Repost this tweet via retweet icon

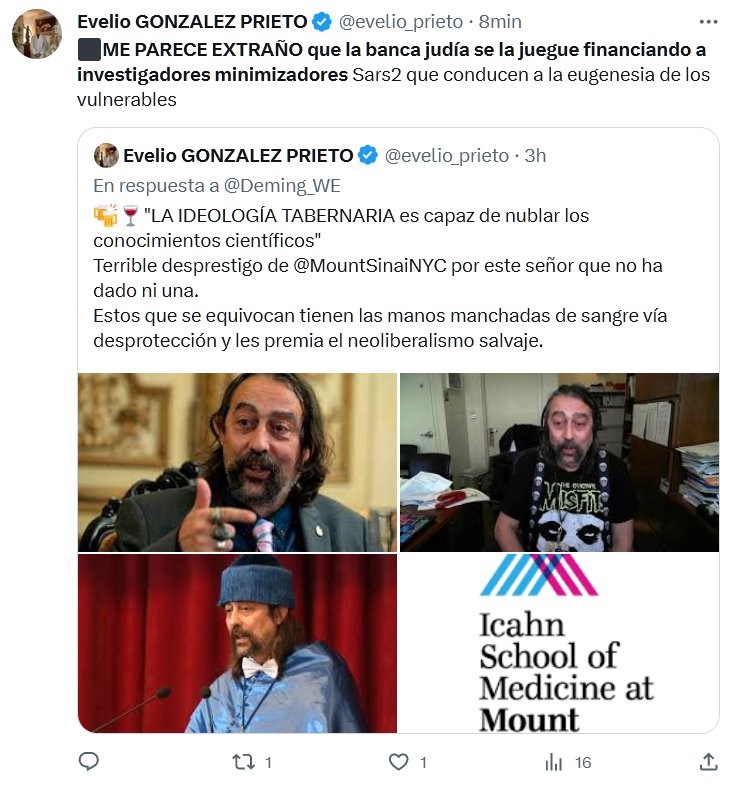[x=243, y=762]
